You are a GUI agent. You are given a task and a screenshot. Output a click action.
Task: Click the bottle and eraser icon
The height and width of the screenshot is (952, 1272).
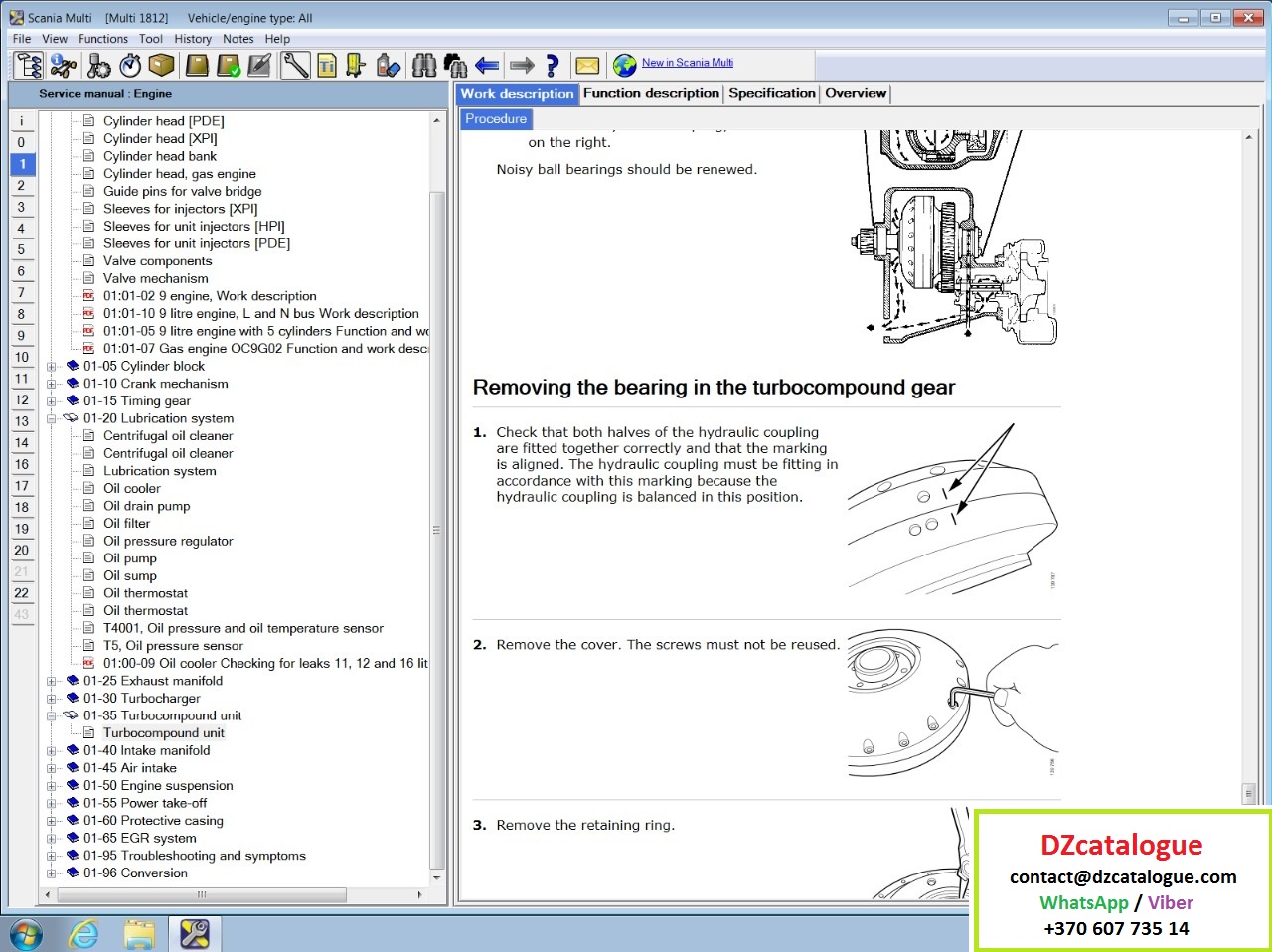[389, 66]
